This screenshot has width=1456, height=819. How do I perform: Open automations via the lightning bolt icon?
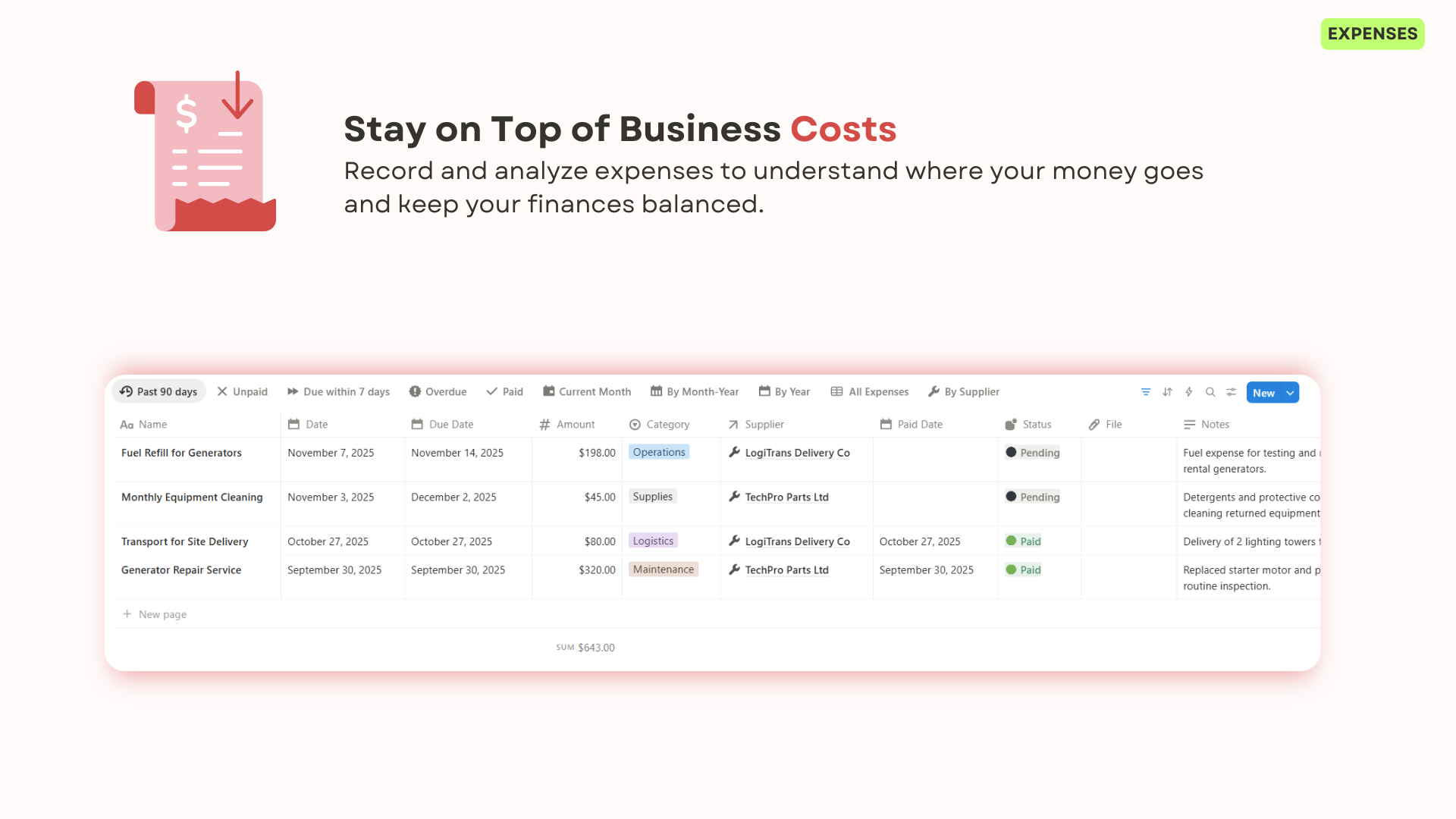[x=1188, y=392]
